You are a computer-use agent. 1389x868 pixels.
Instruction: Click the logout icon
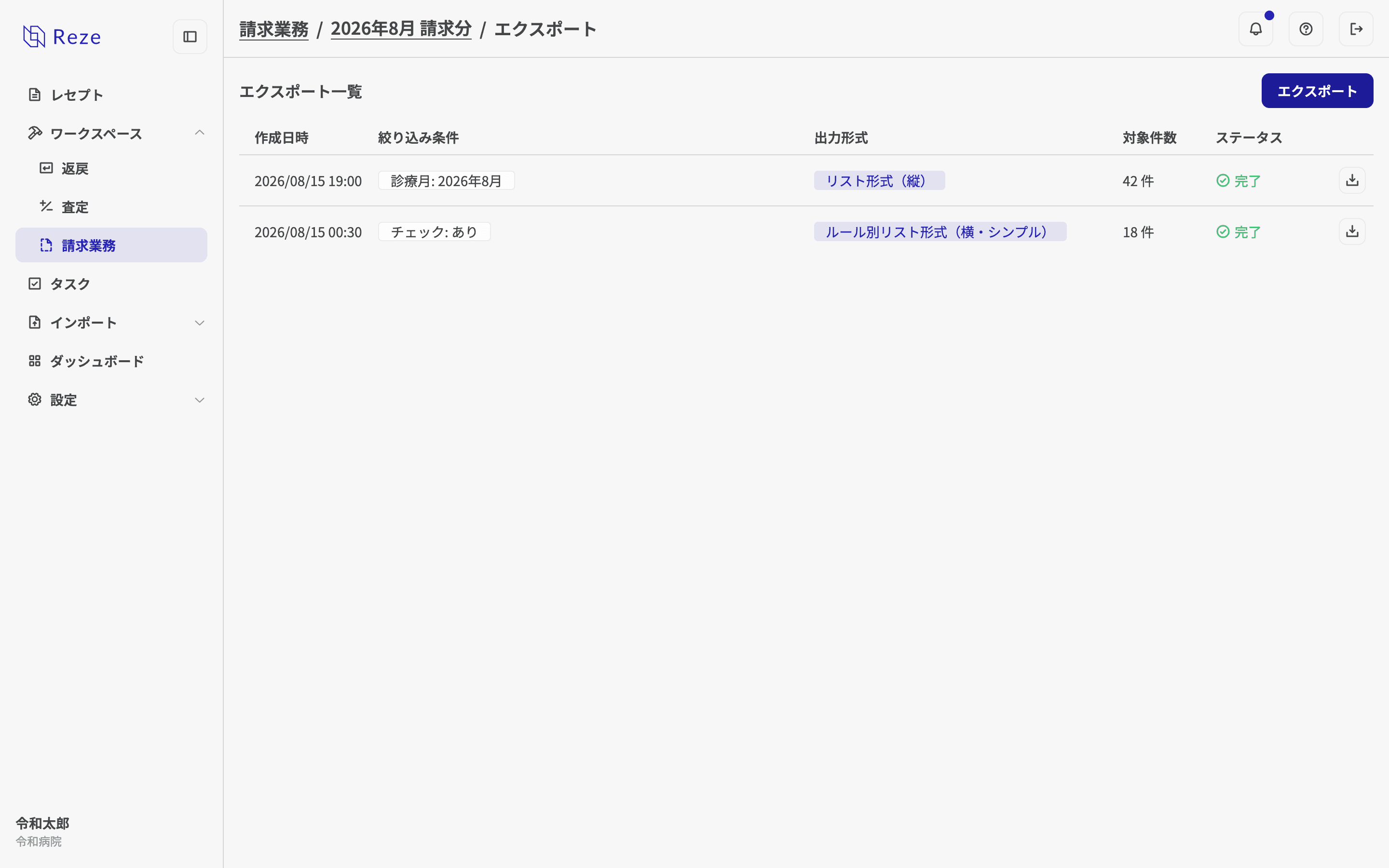pyautogui.click(x=1356, y=29)
